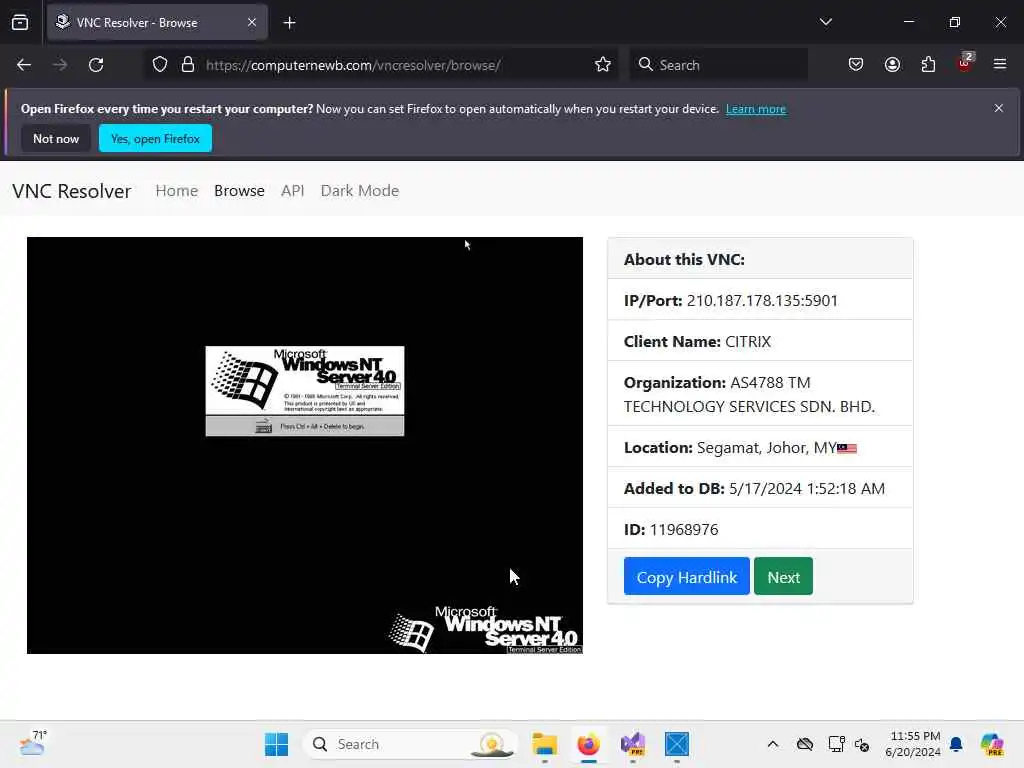Open Copilot Preview taskbar icon
1024x768 pixels.
(x=992, y=744)
